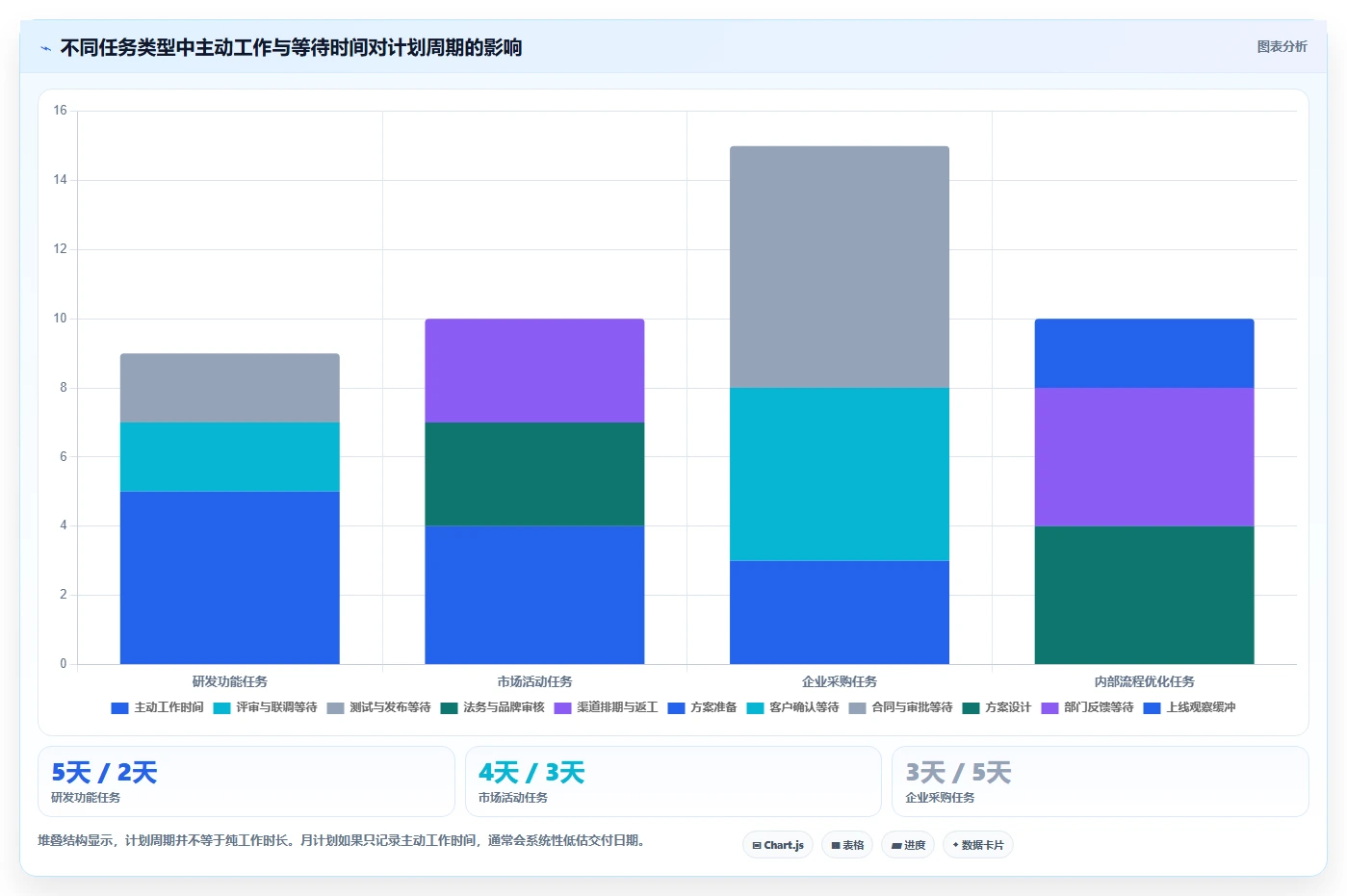This screenshot has height=896, width=1347.
Task: Click the y-axis tick label 16
Action: pos(61,111)
